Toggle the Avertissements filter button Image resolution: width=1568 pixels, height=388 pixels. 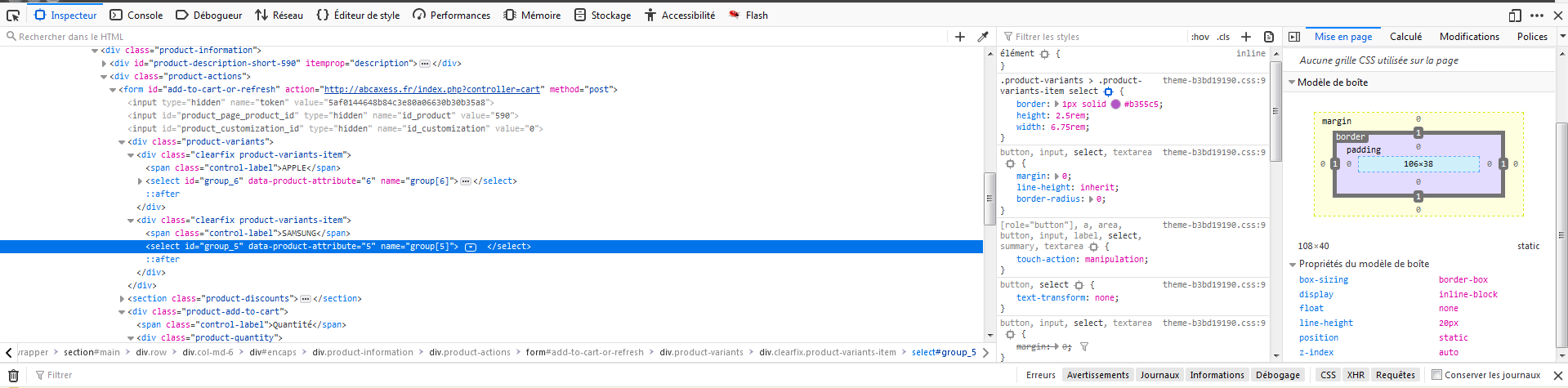pos(1097,376)
